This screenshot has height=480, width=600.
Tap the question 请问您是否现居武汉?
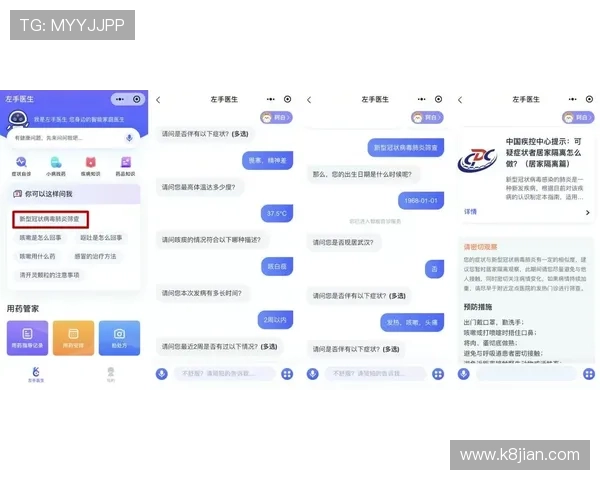[x=343, y=242]
